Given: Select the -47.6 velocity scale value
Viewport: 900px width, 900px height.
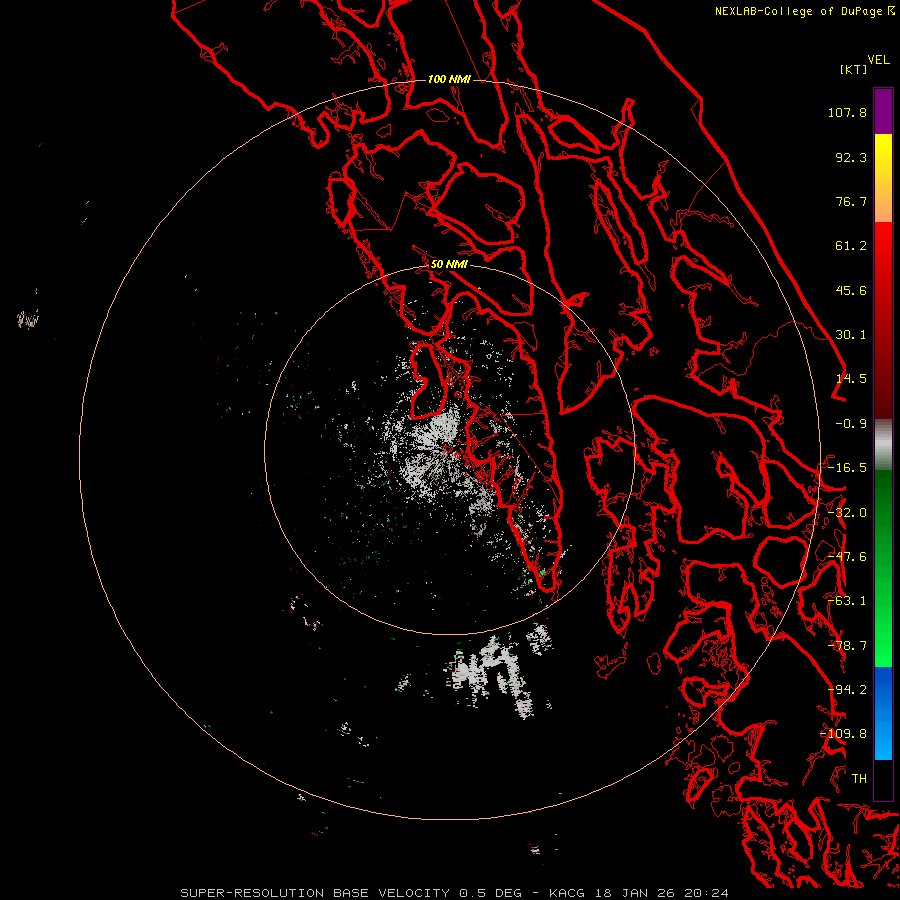Looking at the screenshot, I should tap(847, 557).
